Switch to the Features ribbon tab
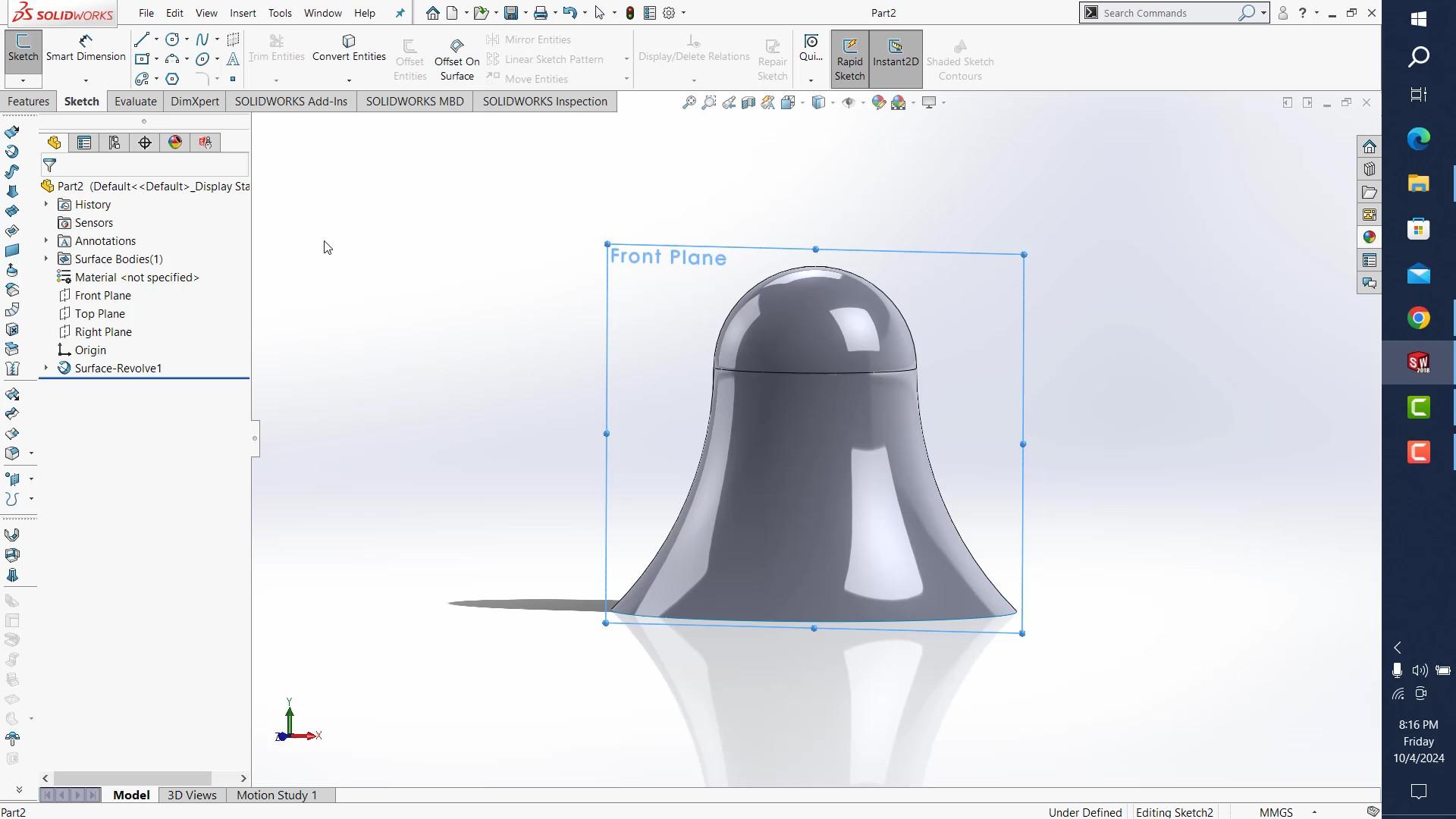Image resolution: width=1456 pixels, height=819 pixels. [28, 101]
